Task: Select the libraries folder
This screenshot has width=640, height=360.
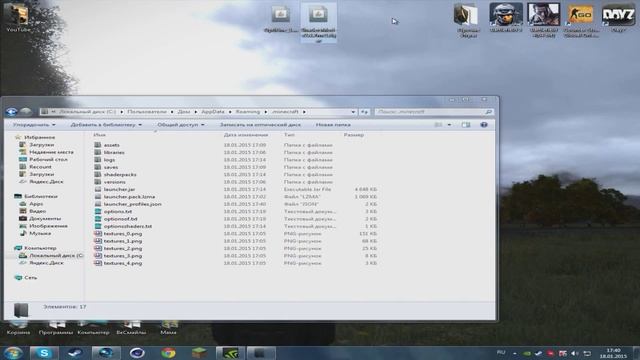Action: [114, 153]
